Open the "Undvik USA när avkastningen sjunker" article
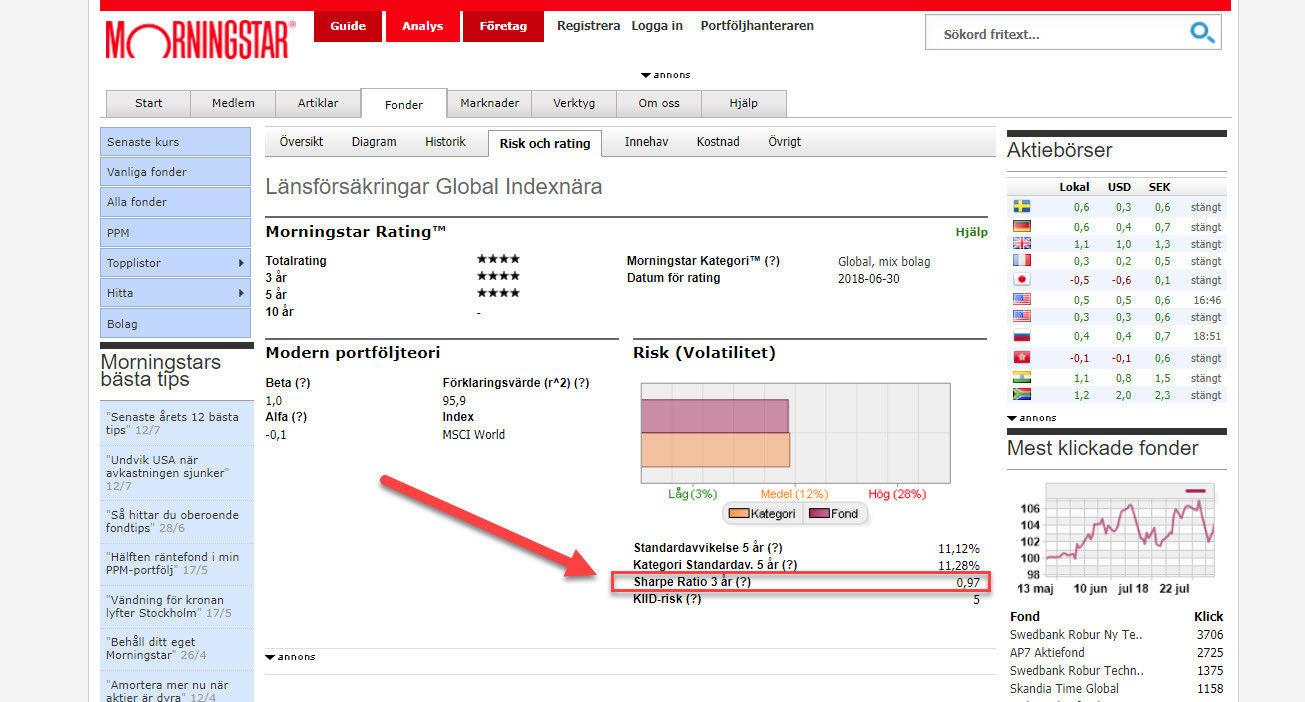Viewport: 1305px width, 702px height. coord(166,465)
